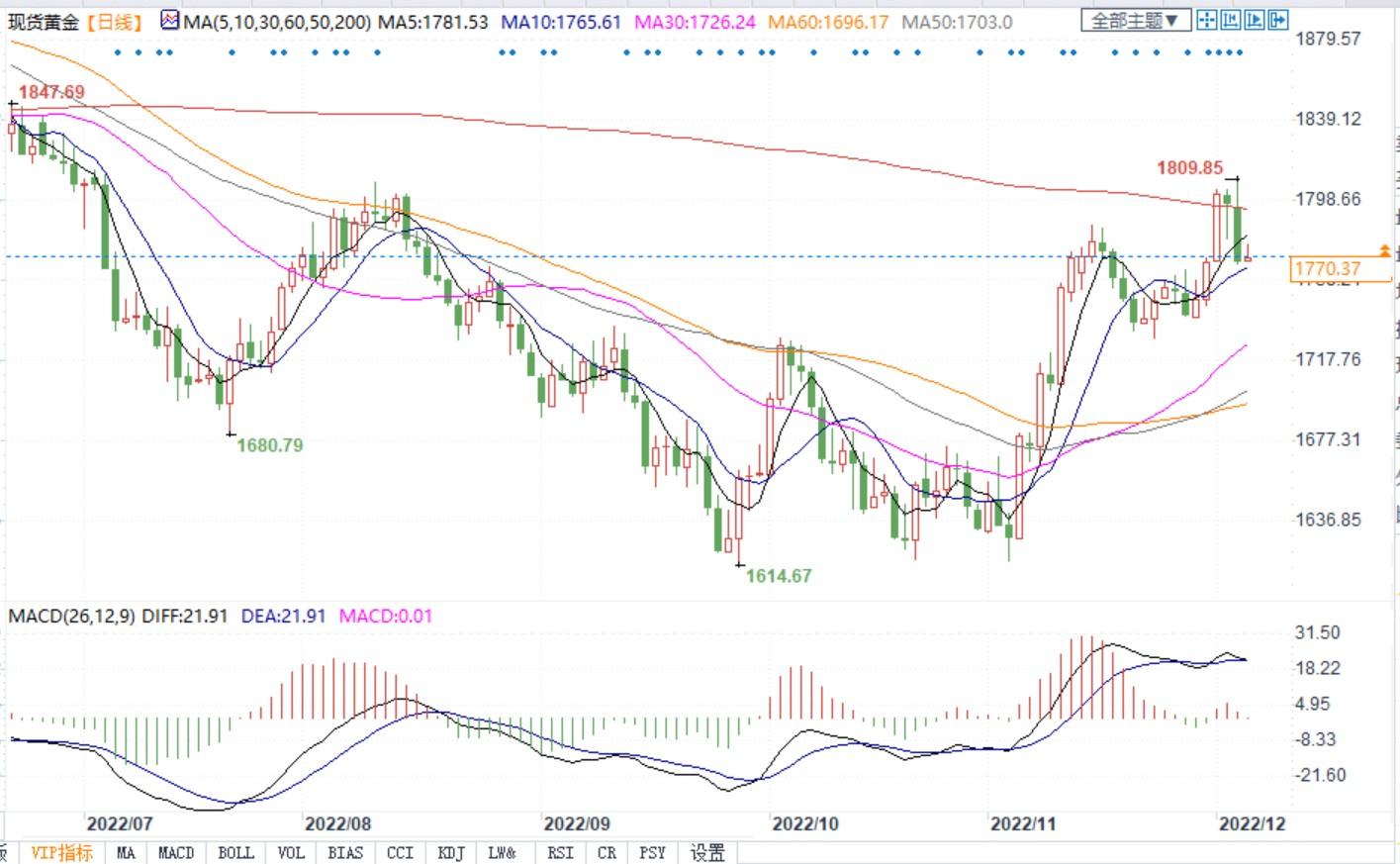Select the MACD indicator tab
Viewport: 1400px width, 864px height.
tap(176, 852)
